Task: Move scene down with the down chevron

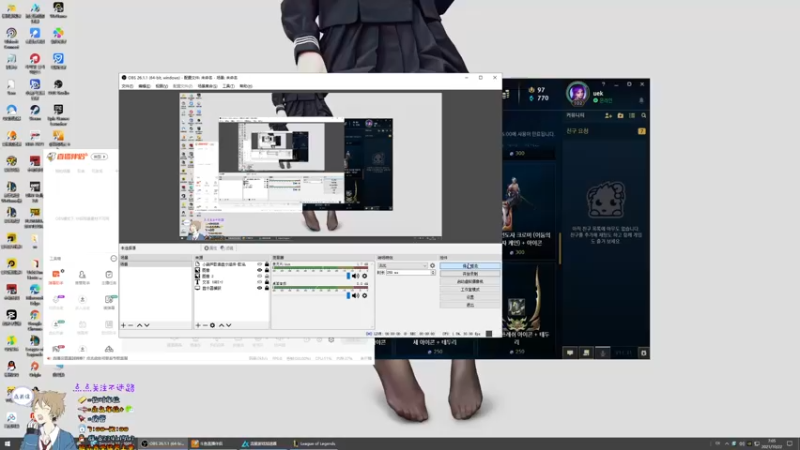Action: (x=147, y=325)
